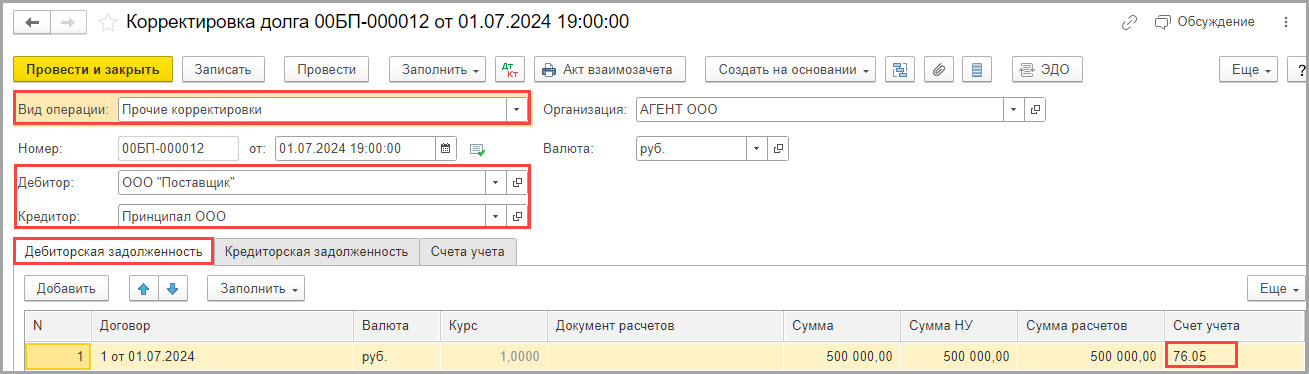Image resolution: width=1309 pixels, height=374 pixels.
Task: Click the Сумма НУ column header
Action: click(x=958, y=326)
